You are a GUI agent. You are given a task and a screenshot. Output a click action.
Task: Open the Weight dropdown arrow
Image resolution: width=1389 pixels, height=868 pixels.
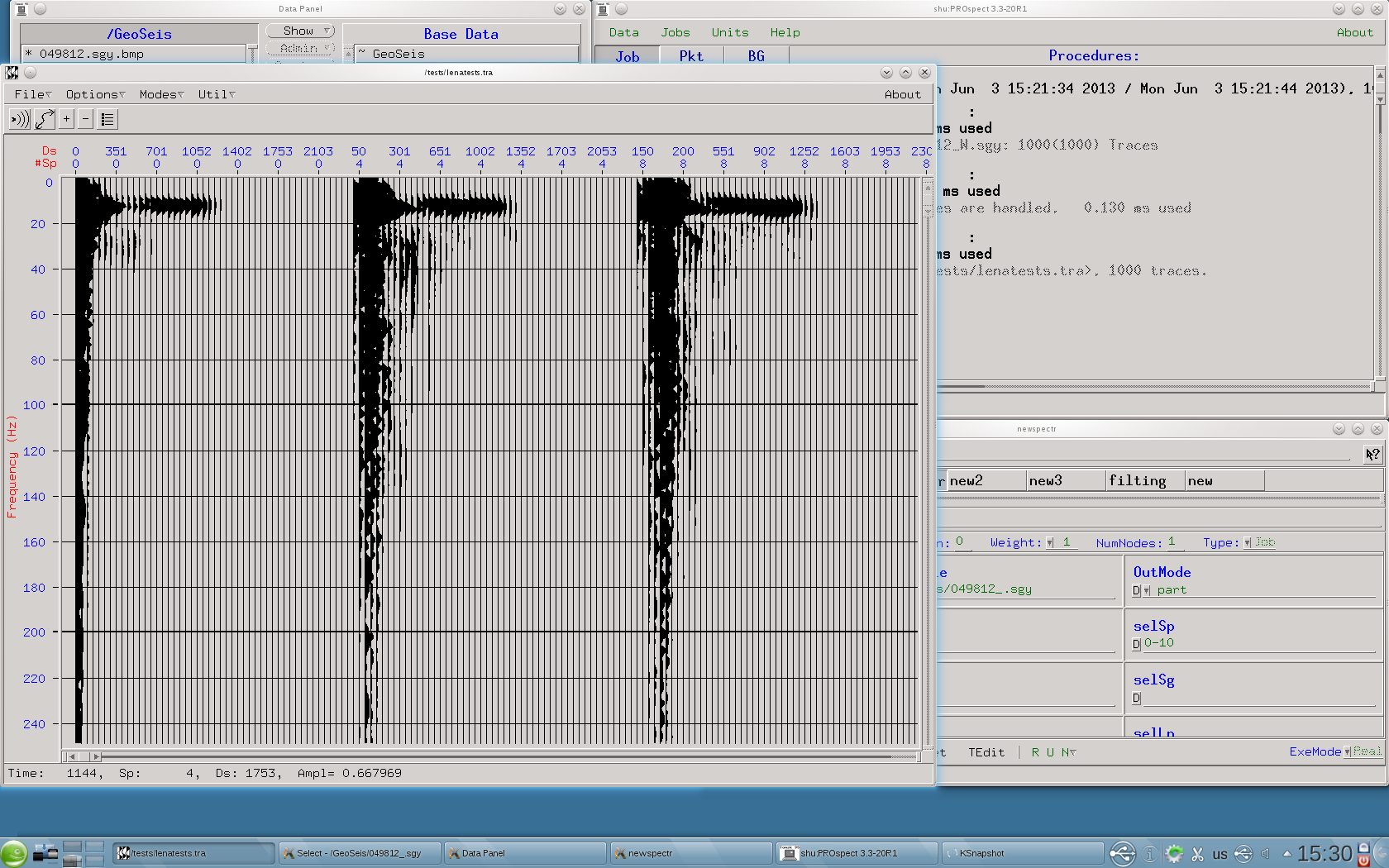click(1050, 543)
